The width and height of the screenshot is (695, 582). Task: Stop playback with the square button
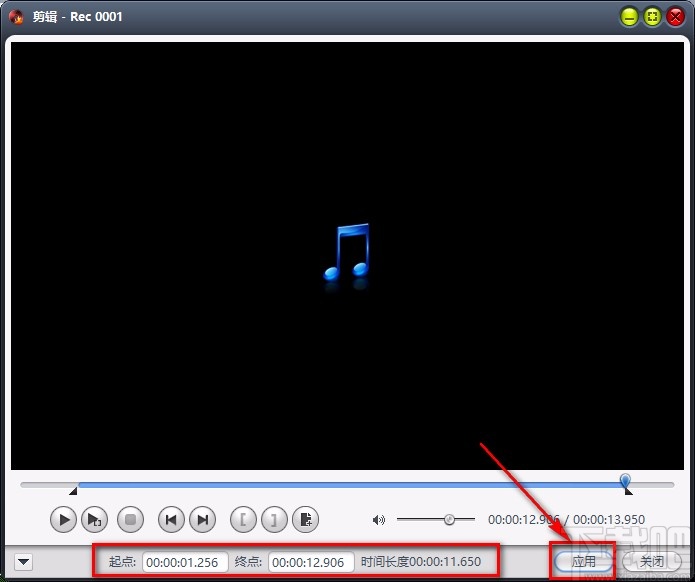[x=130, y=520]
